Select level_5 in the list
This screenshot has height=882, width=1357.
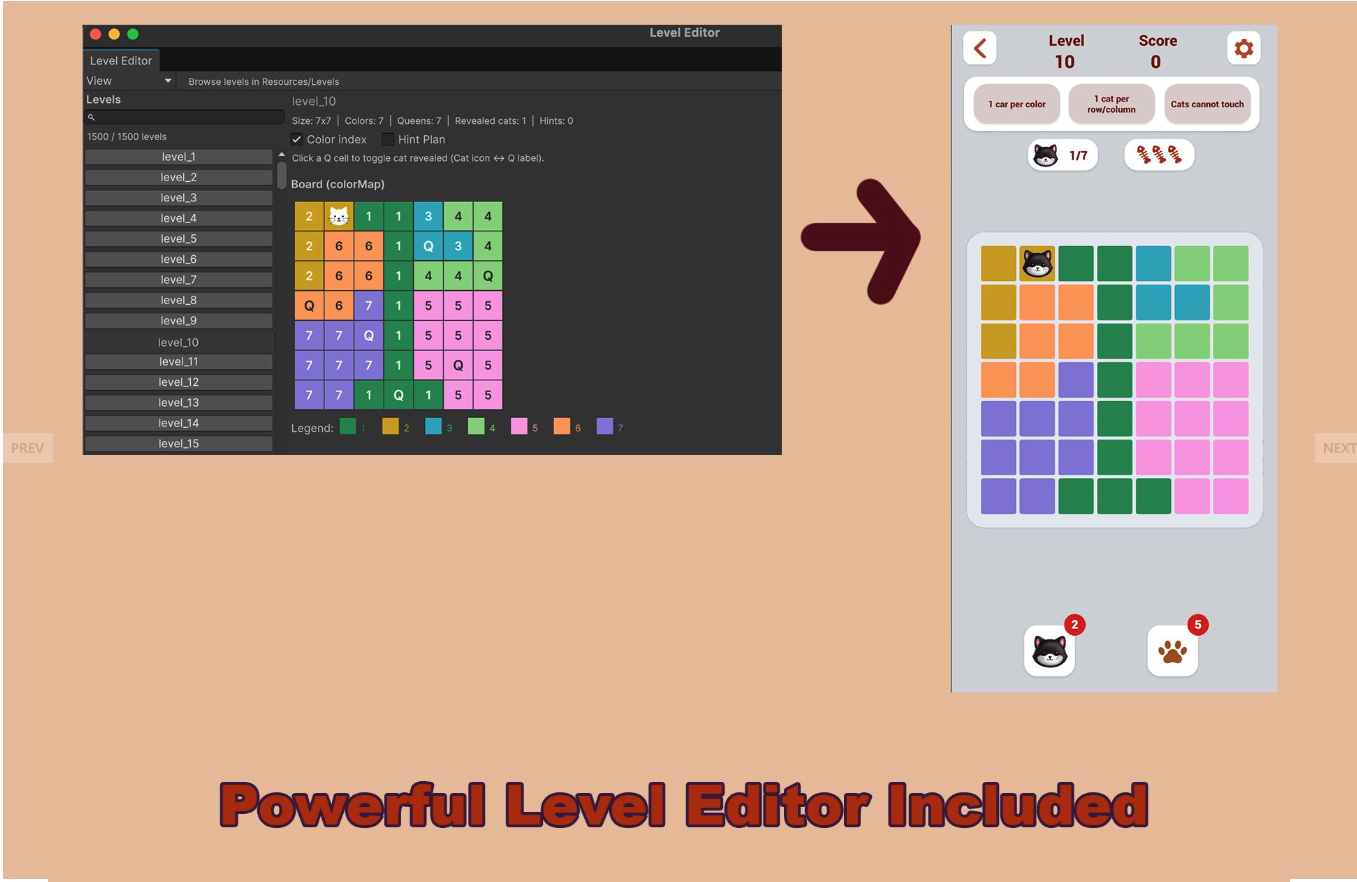coord(179,239)
